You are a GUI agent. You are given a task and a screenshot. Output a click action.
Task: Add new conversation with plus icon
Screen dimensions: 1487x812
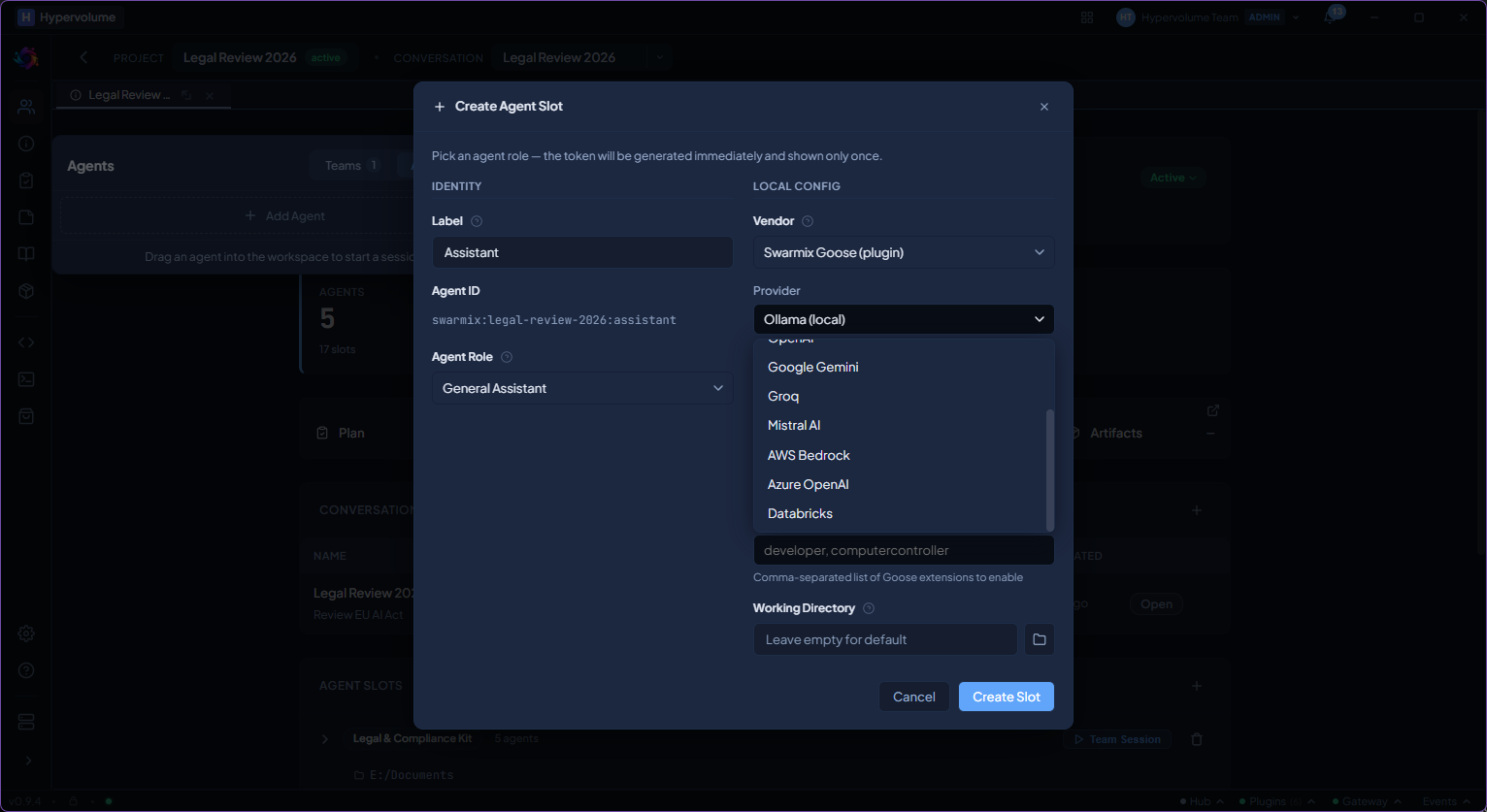coord(1197,510)
